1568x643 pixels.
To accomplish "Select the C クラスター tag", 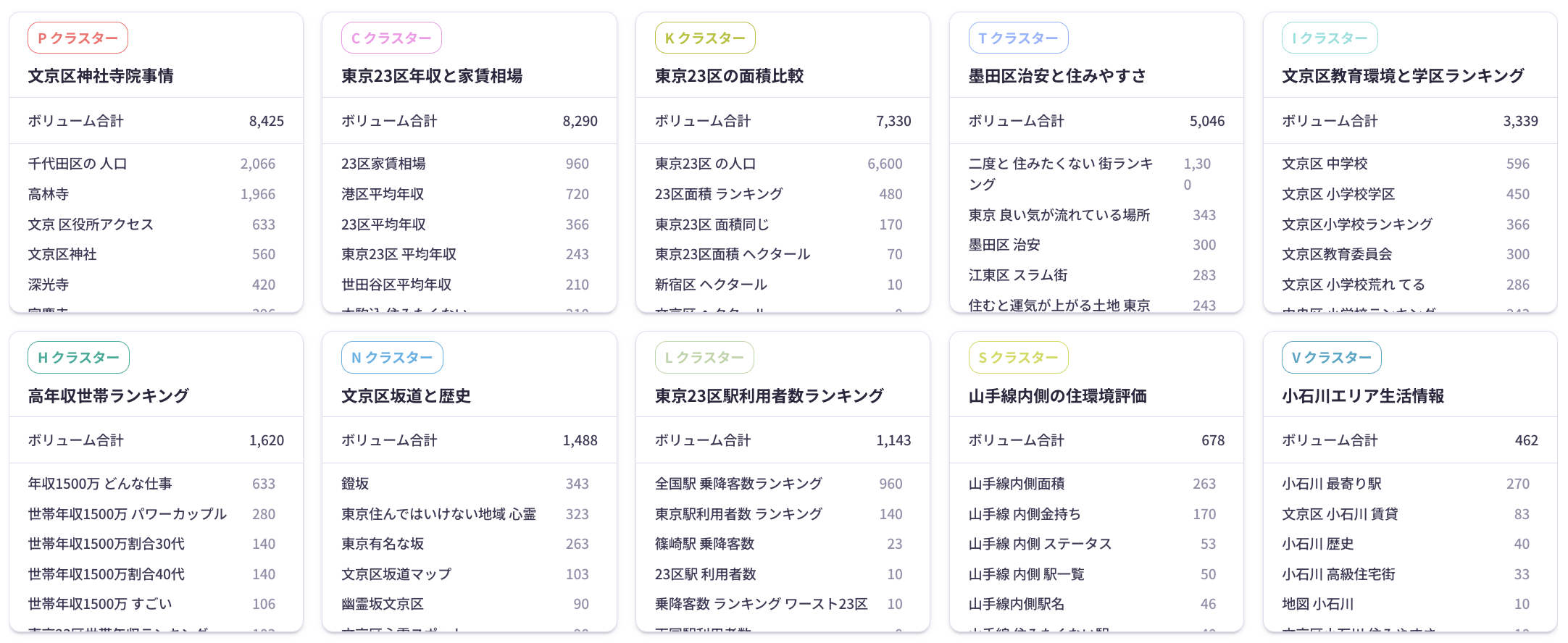I will pyautogui.click(x=391, y=38).
